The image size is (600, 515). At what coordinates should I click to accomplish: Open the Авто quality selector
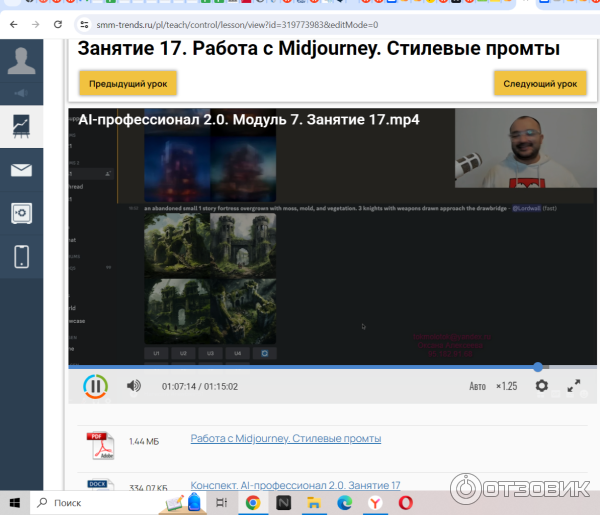(x=478, y=386)
